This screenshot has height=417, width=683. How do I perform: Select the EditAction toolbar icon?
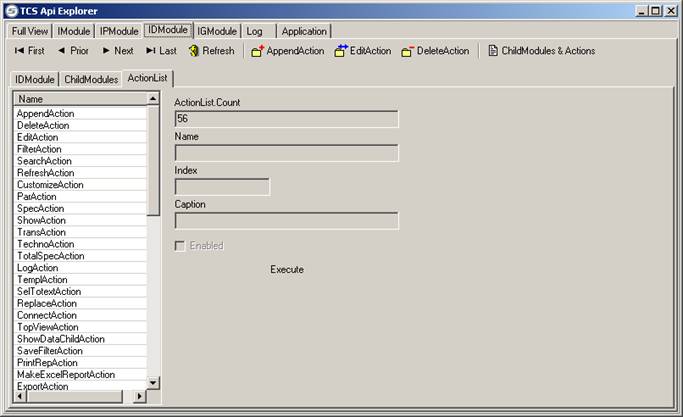pyautogui.click(x=341, y=51)
